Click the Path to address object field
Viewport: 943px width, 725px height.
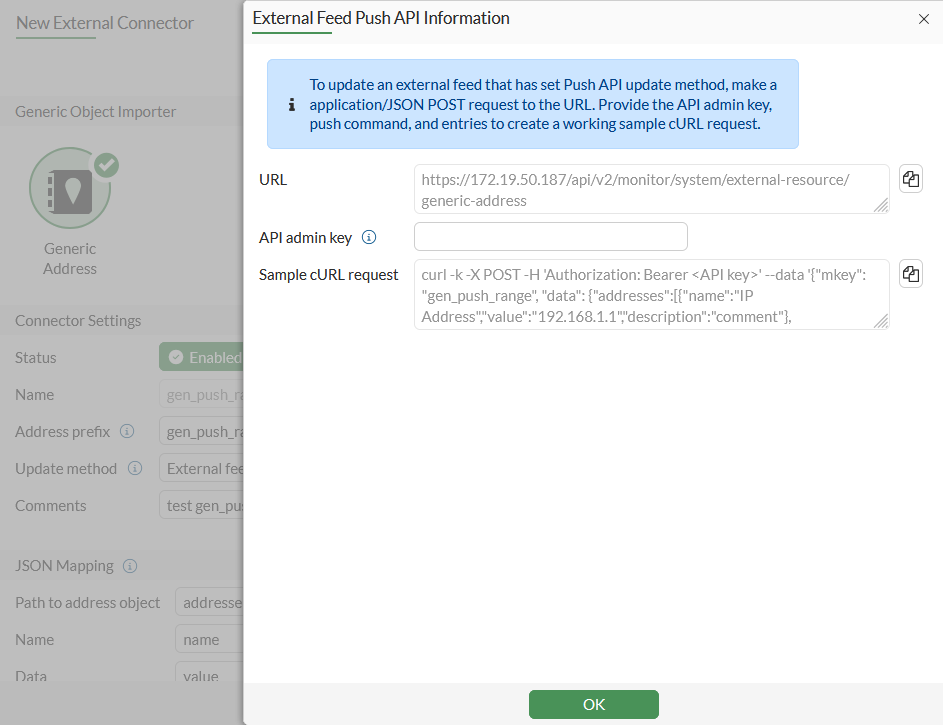(x=209, y=603)
